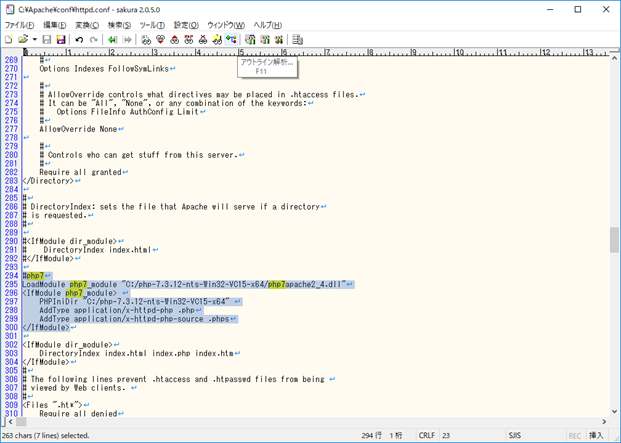This screenshot has height=443, width=621.
Task: Click 'Options Indexes FollowSymLinks' line
Action: pos(104,69)
